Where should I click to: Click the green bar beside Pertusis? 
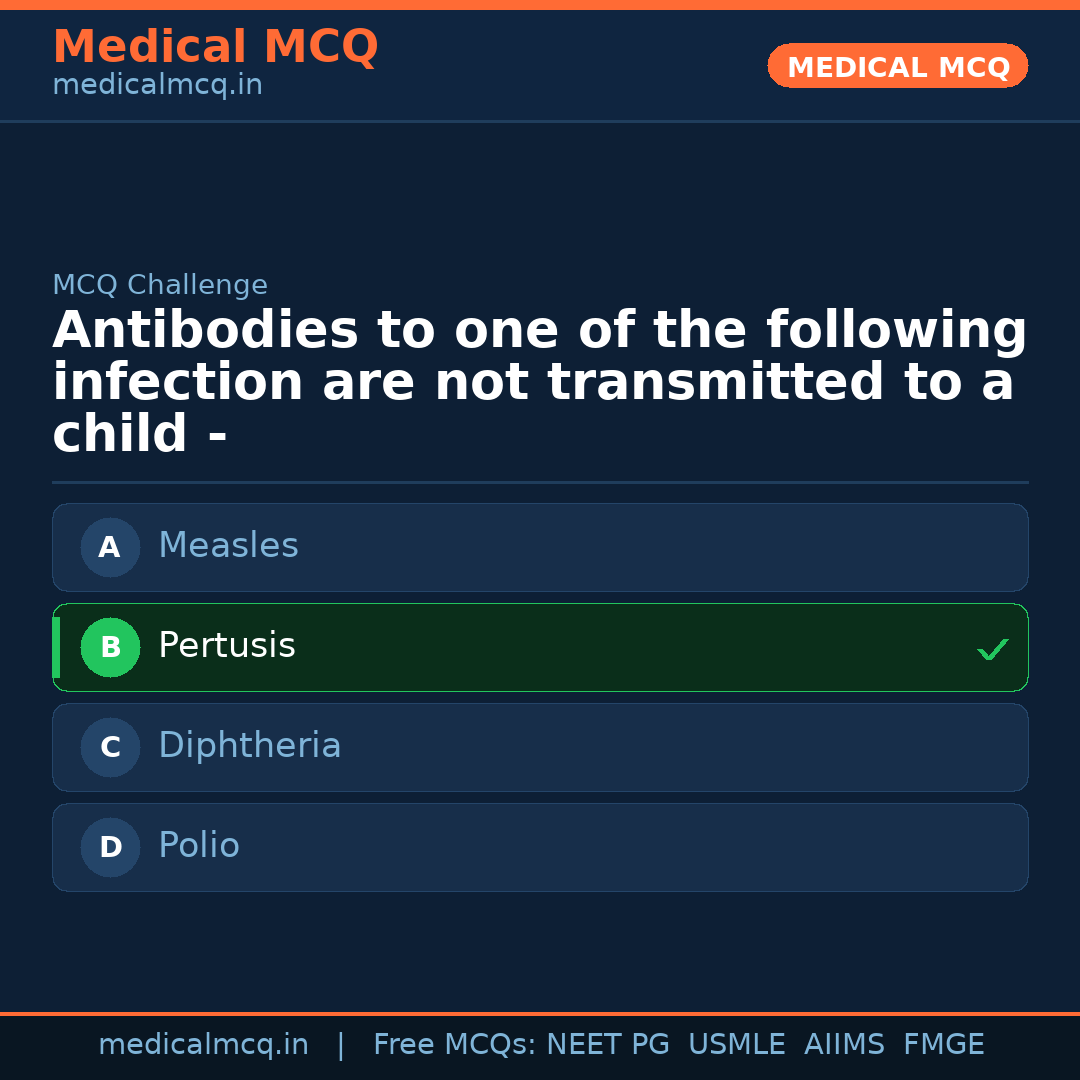pyautogui.click(x=56, y=647)
